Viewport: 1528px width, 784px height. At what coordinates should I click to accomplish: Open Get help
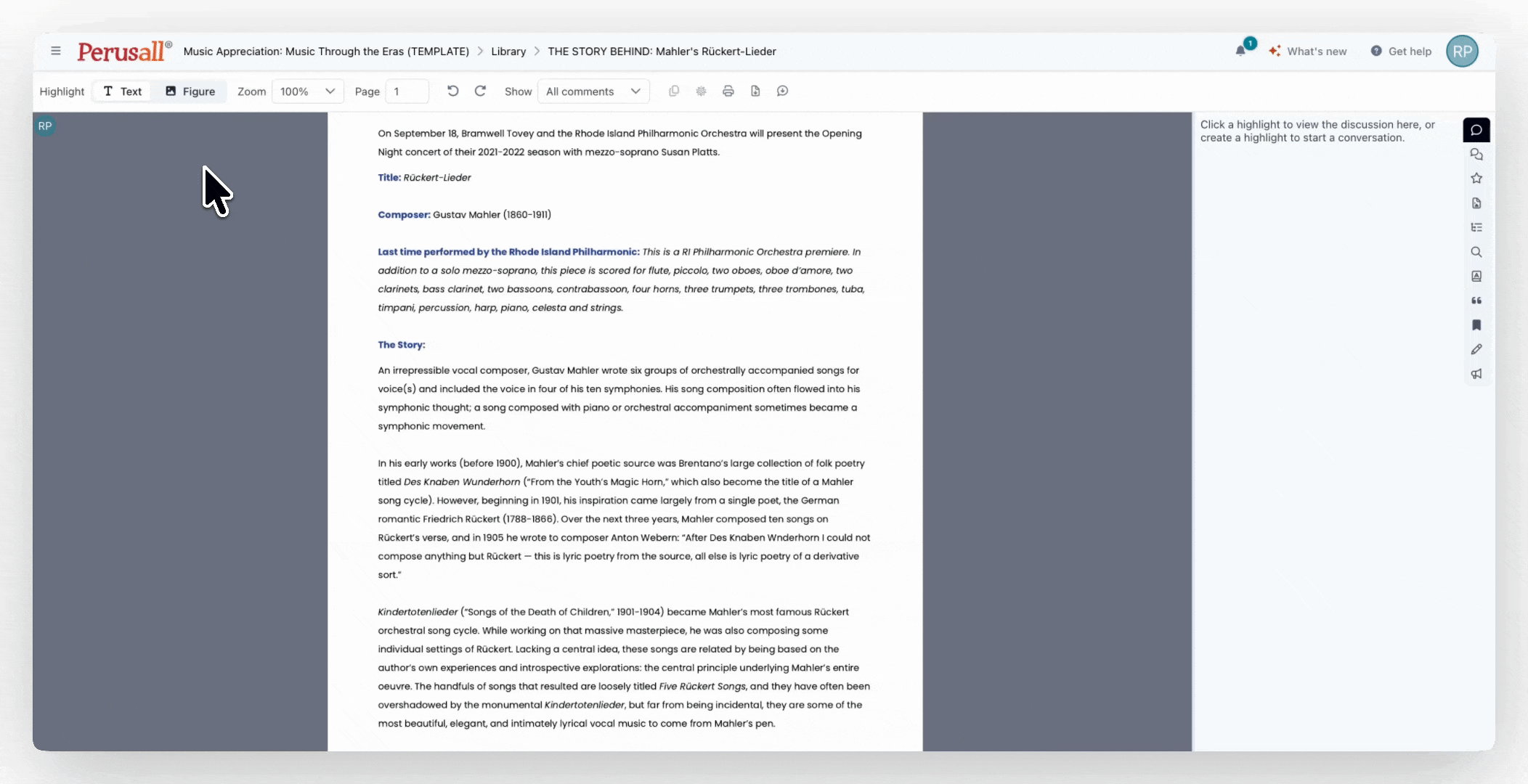[x=1401, y=52]
